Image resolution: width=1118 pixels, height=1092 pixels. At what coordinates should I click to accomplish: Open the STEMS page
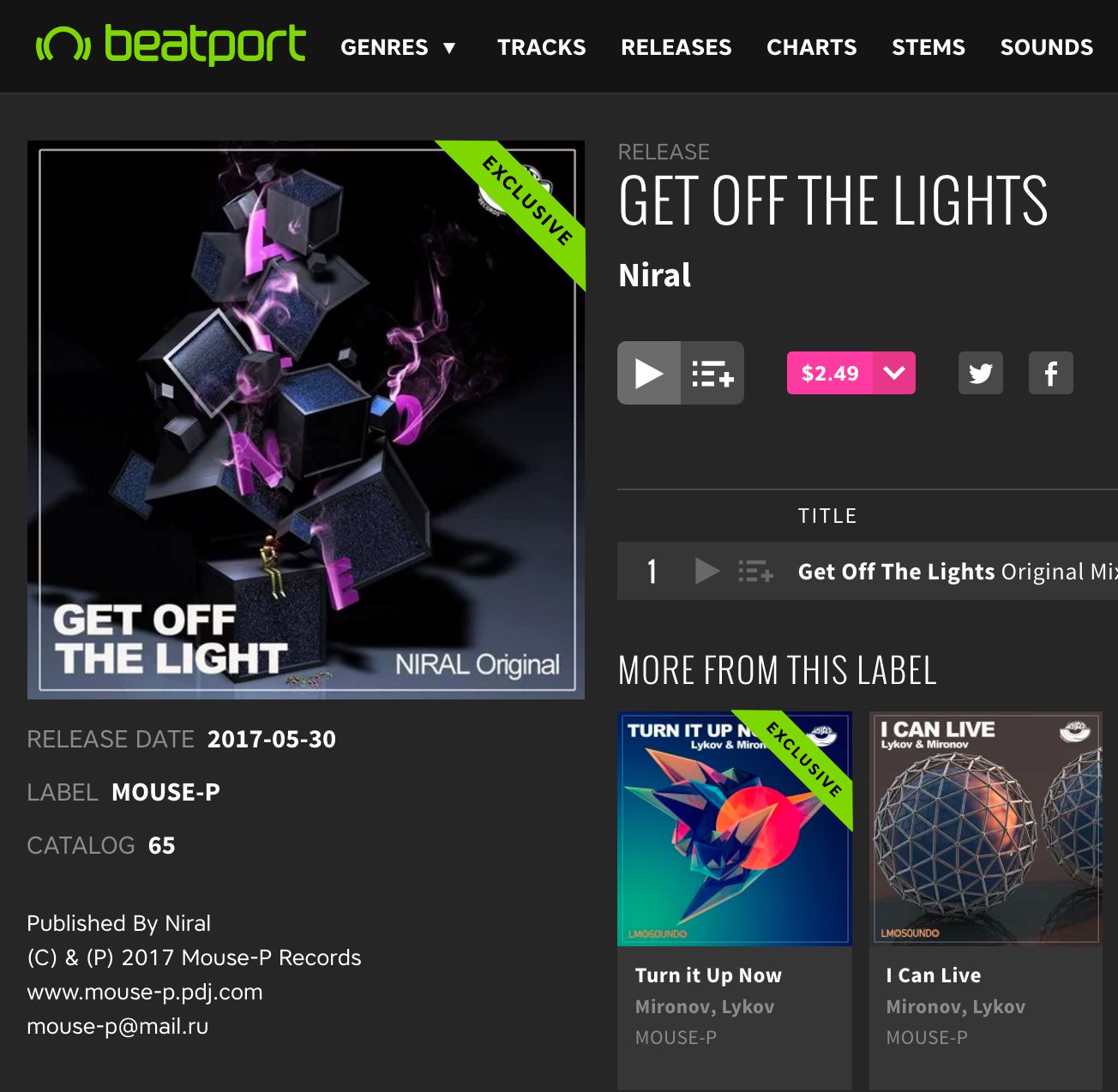coord(929,47)
